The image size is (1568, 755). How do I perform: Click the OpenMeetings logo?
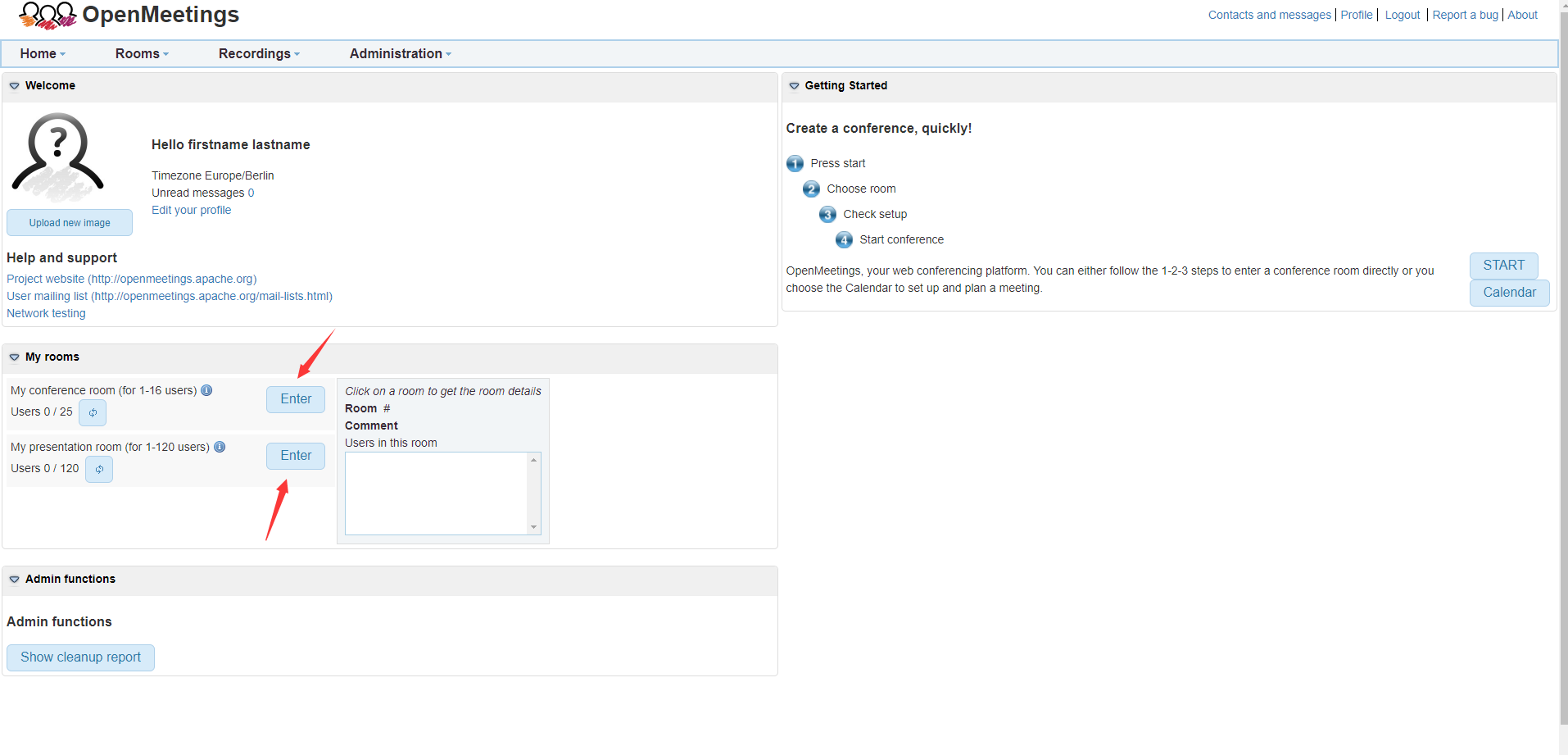click(129, 15)
